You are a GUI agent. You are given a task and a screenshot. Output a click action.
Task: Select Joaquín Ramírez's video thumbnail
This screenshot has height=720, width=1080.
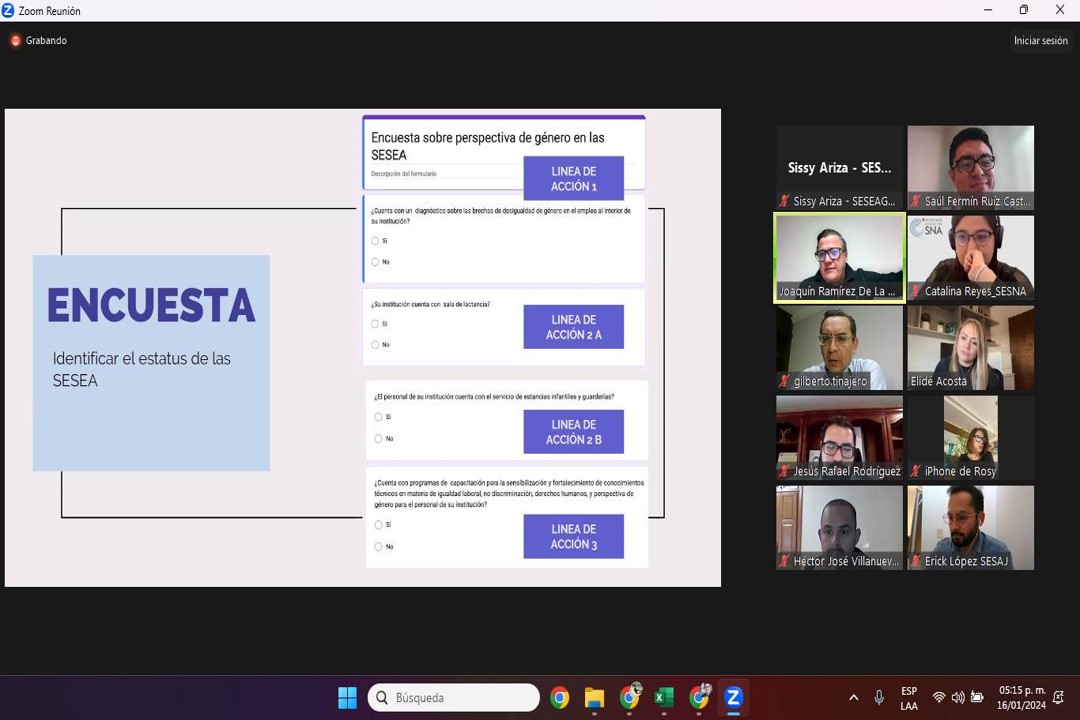tap(839, 257)
